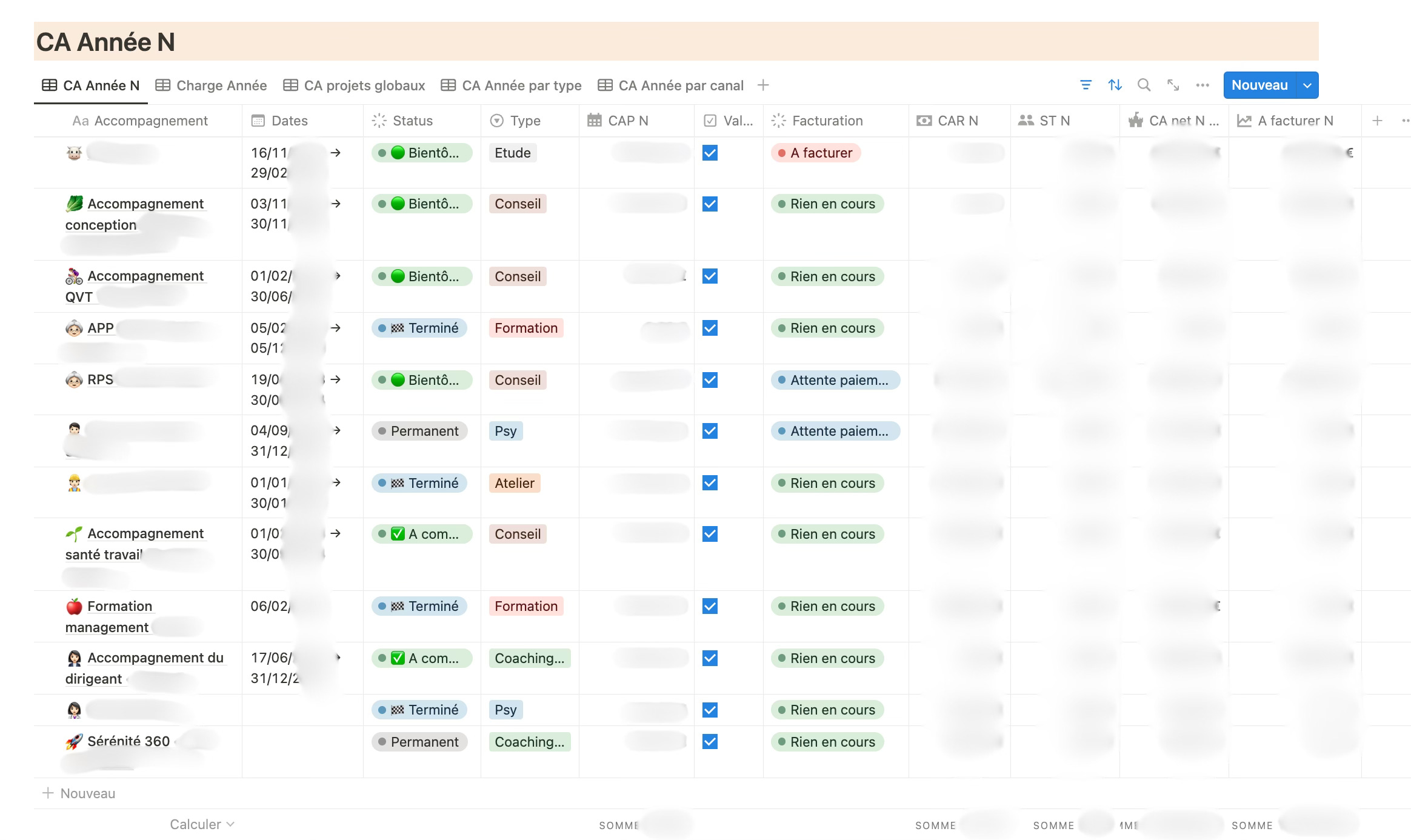This screenshot has width=1411, height=840.
Task: Open the rocket icon of Sérénité 360
Action: click(x=74, y=742)
